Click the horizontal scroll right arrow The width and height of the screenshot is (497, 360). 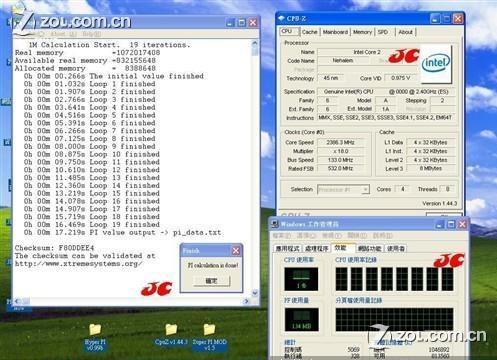[x=246, y=301]
